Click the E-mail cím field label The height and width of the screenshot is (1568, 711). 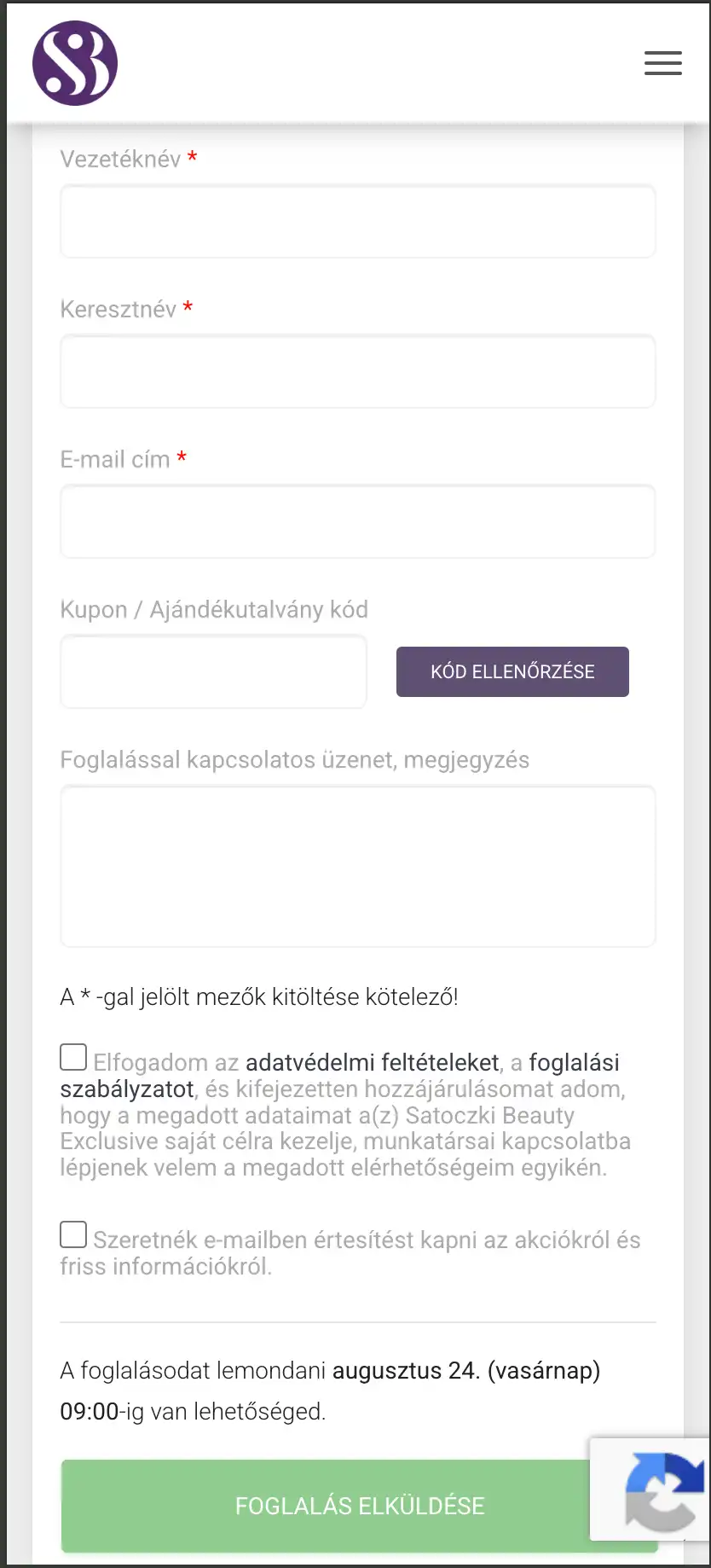coord(116,459)
